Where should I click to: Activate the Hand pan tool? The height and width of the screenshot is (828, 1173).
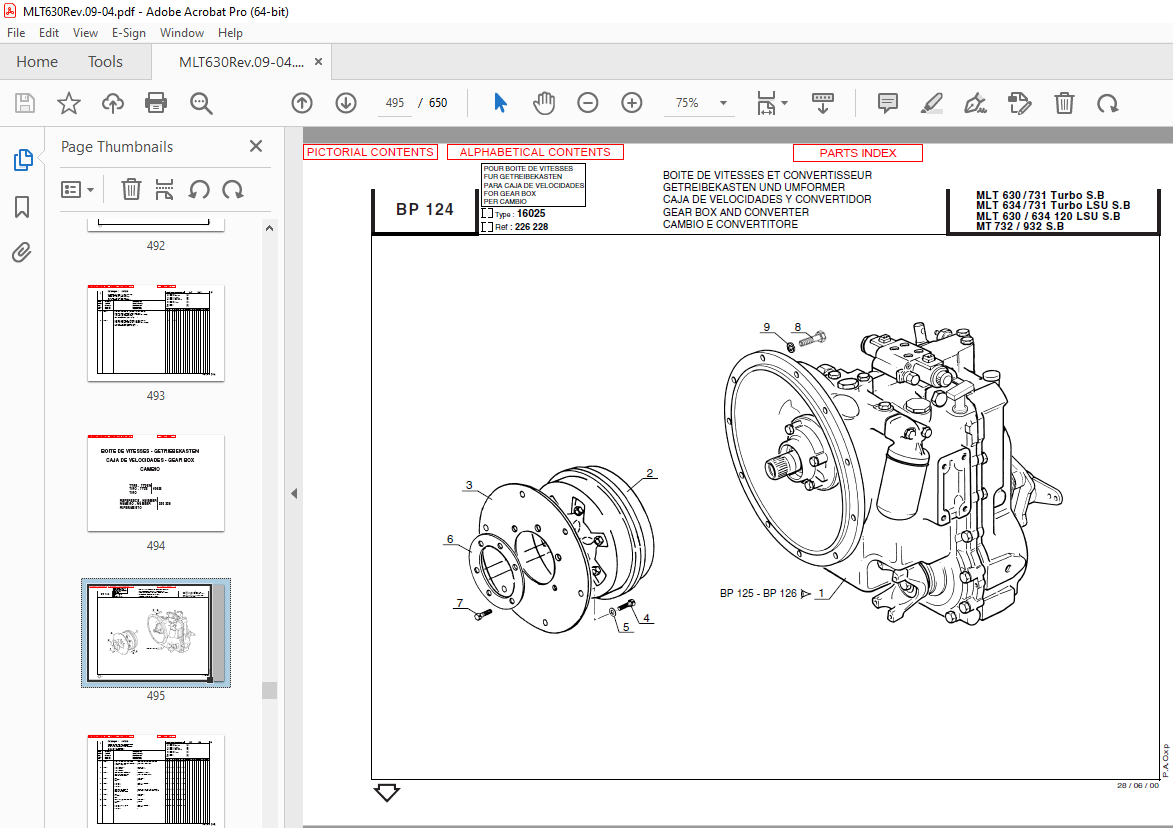[544, 103]
